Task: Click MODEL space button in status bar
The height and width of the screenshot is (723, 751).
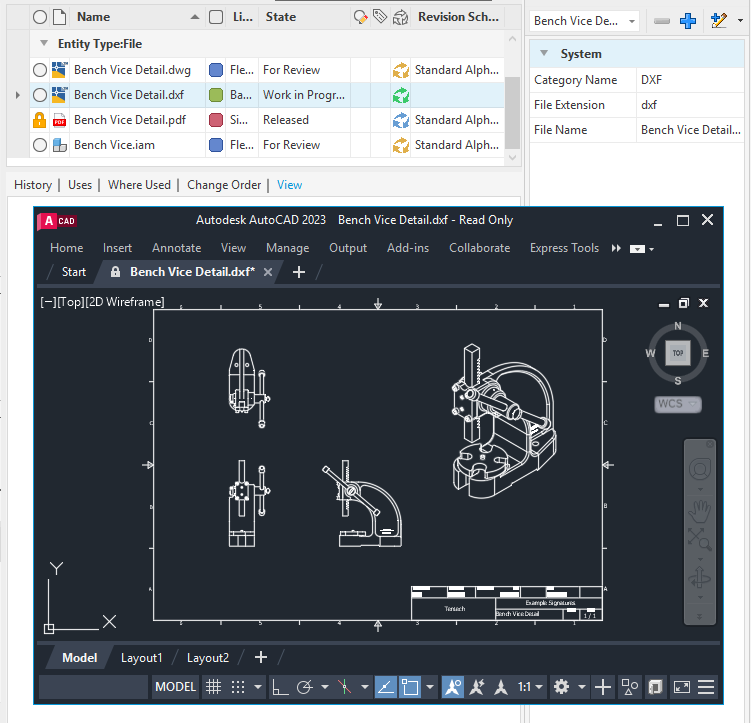Action: pyautogui.click(x=175, y=687)
